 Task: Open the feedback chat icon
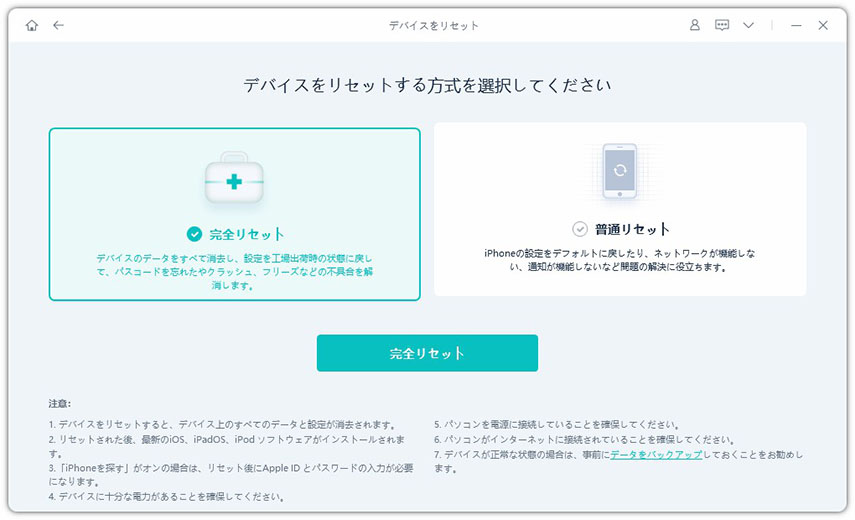coord(722,25)
